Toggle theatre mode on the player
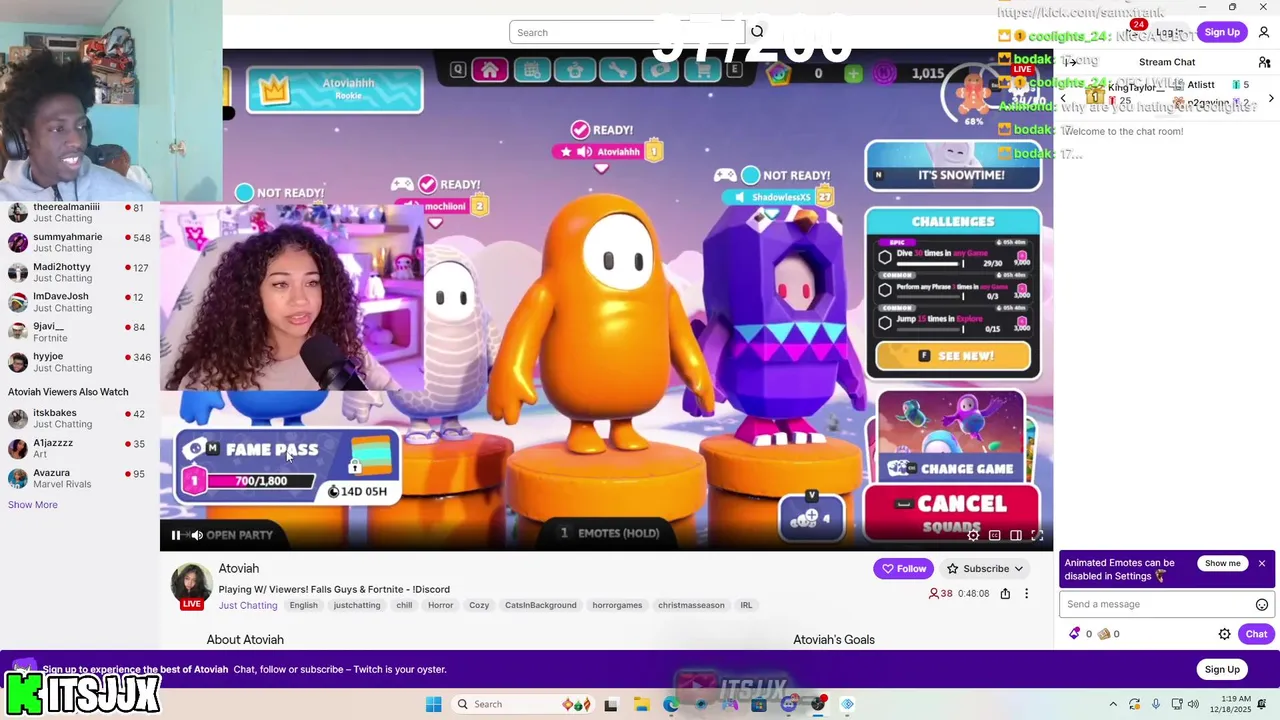Screen dimensions: 1280x720 [x=1015, y=535]
